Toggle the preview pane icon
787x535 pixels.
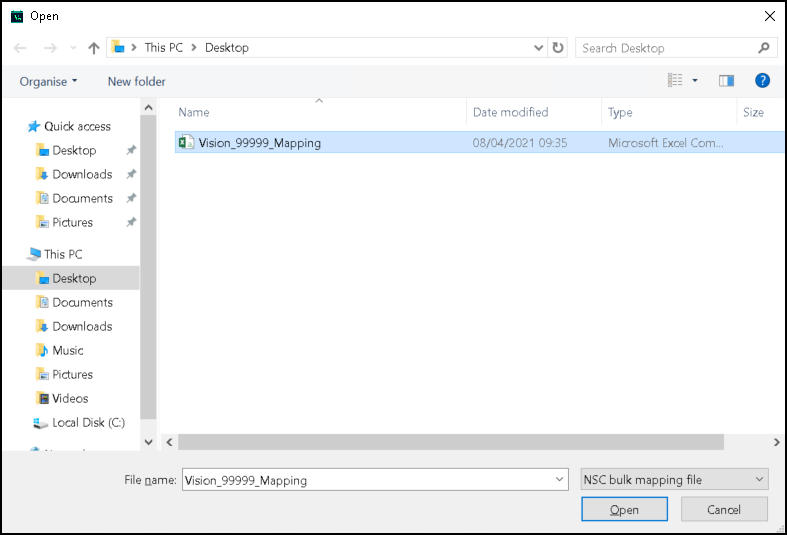pyautogui.click(x=726, y=81)
